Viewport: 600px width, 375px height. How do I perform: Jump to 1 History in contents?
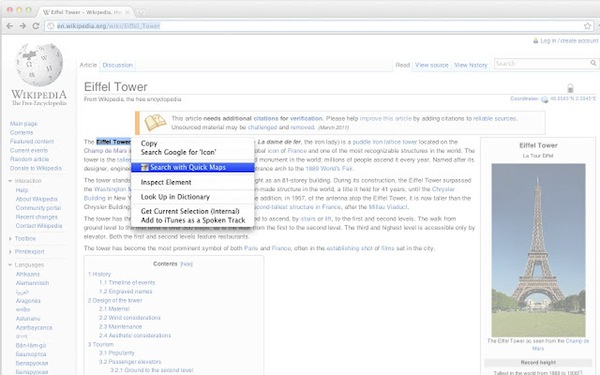pyautogui.click(x=99, y=274)
